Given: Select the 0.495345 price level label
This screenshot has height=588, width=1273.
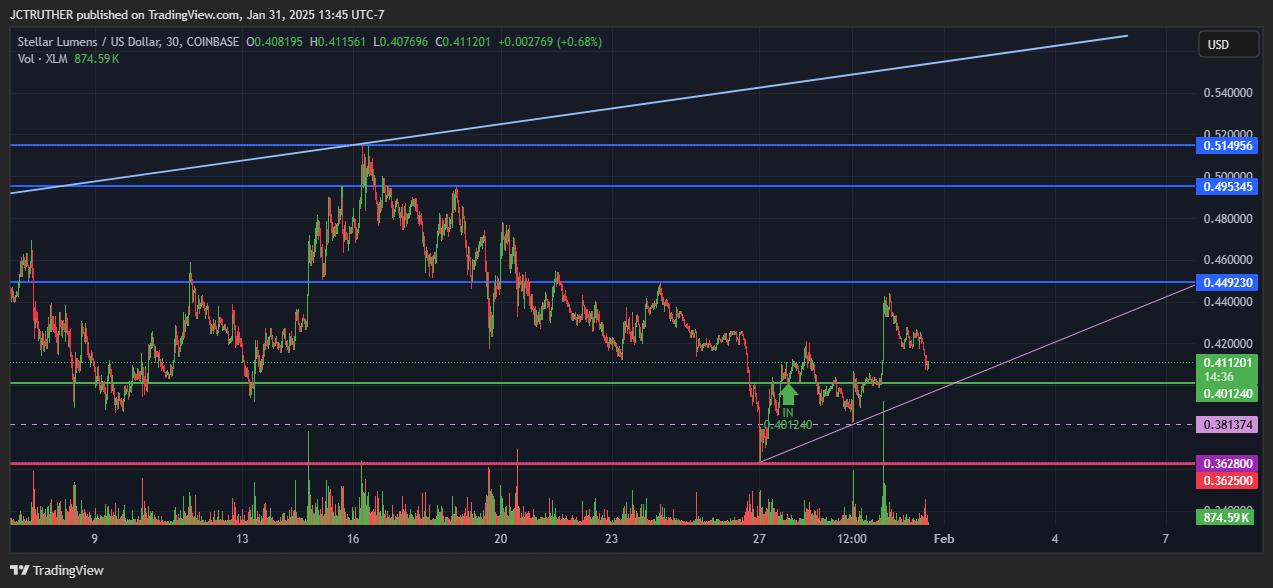Looking at the screenshot, I should tap(1228, 186).
